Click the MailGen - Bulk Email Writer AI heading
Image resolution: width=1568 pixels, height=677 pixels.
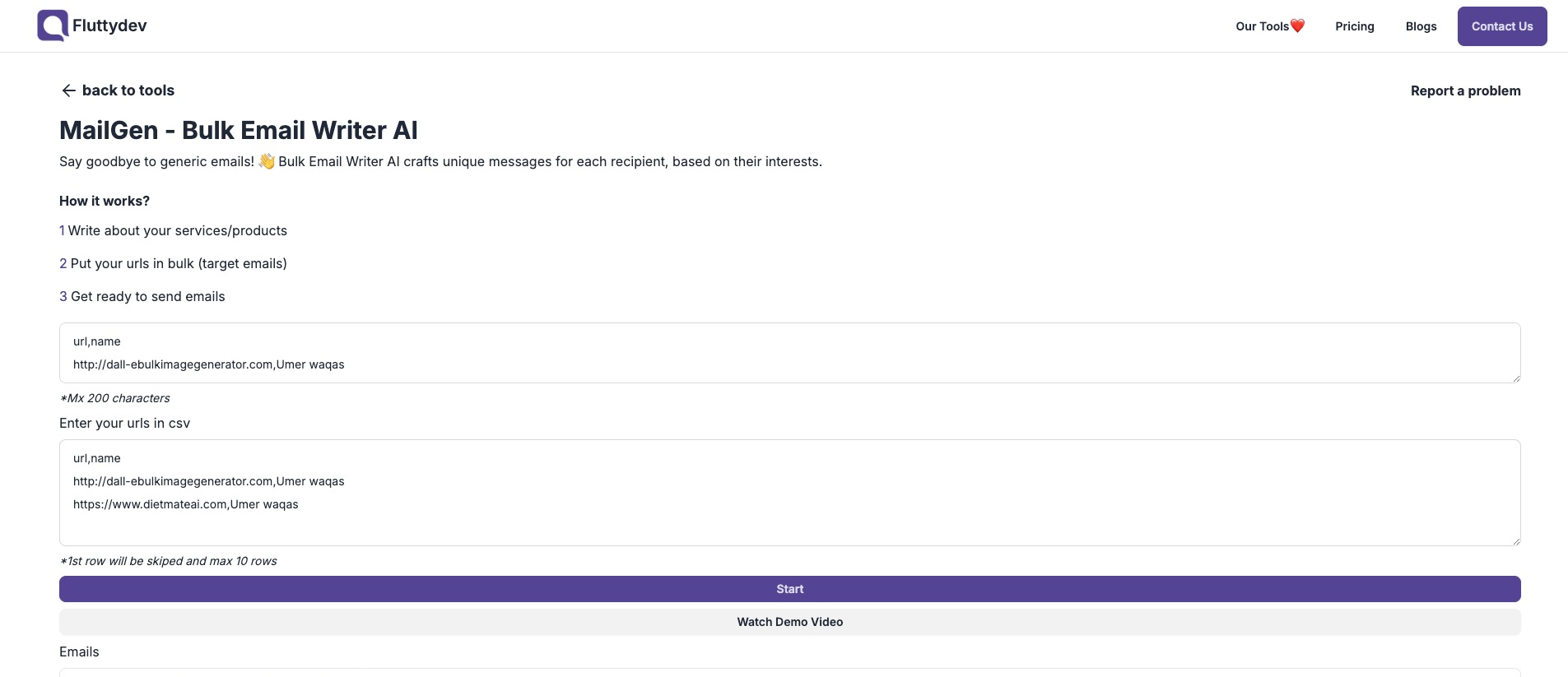(239, 130)
